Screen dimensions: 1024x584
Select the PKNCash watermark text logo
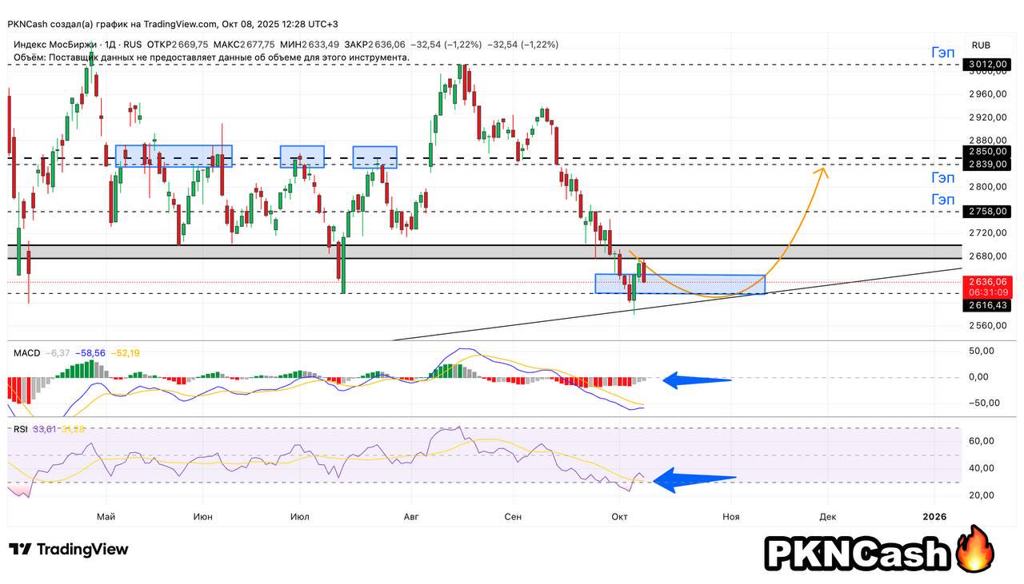tap(856, 552)
